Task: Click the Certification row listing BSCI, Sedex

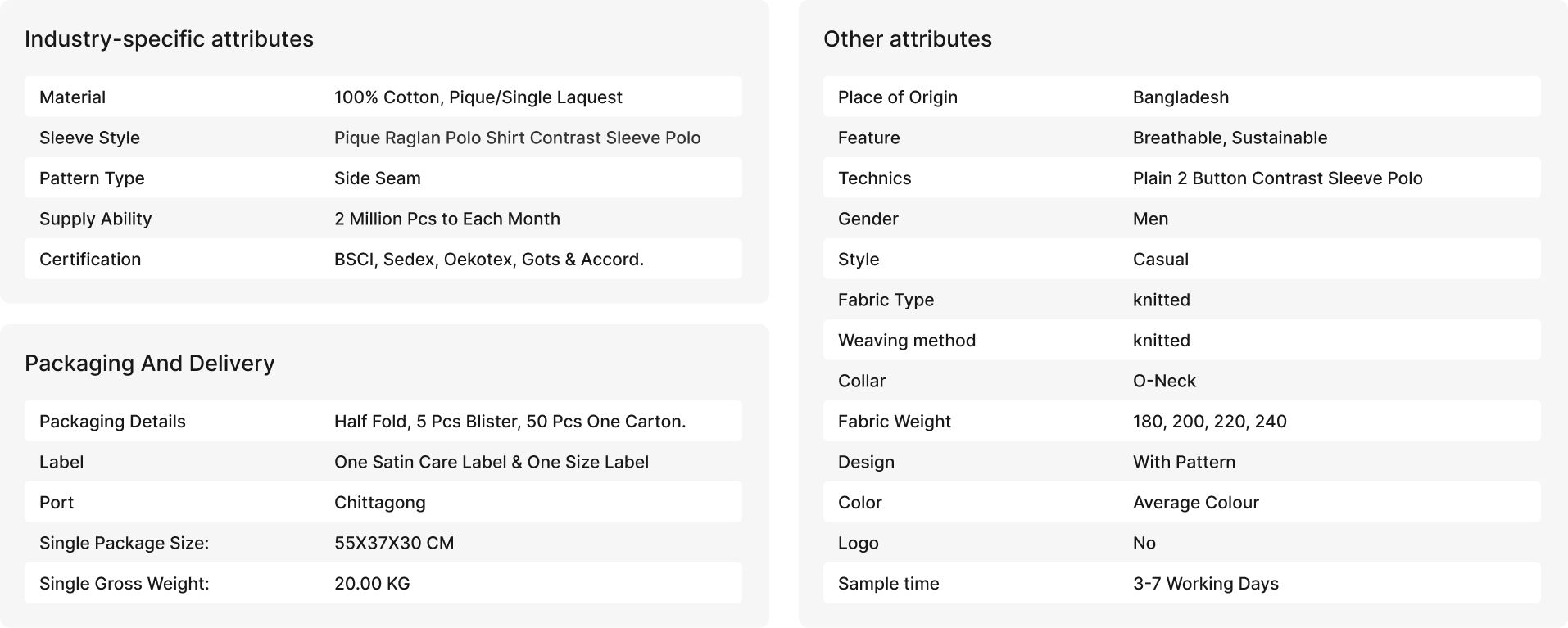Action: point(383,260)
